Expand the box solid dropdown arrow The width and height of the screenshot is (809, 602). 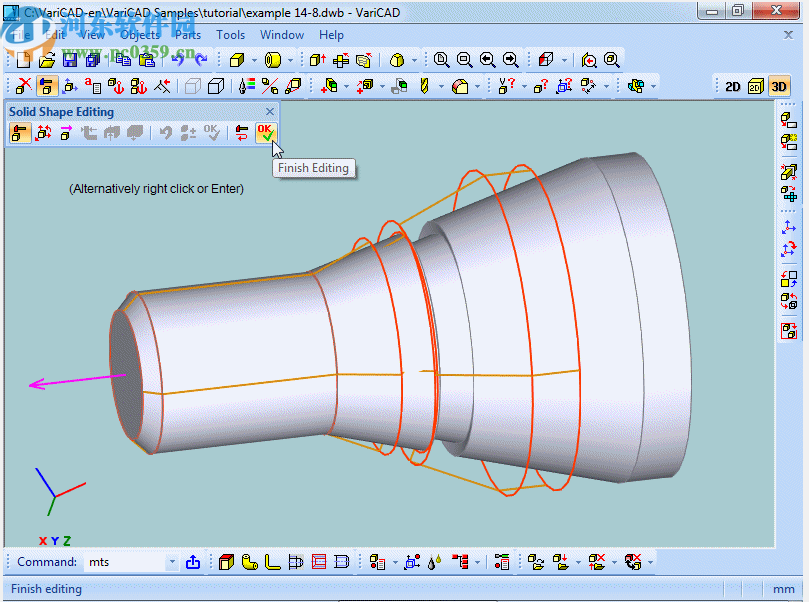point(254,60)
